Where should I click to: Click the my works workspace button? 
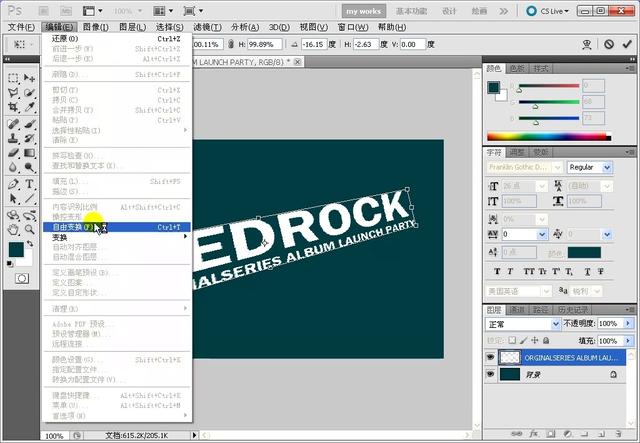[363, 11]
